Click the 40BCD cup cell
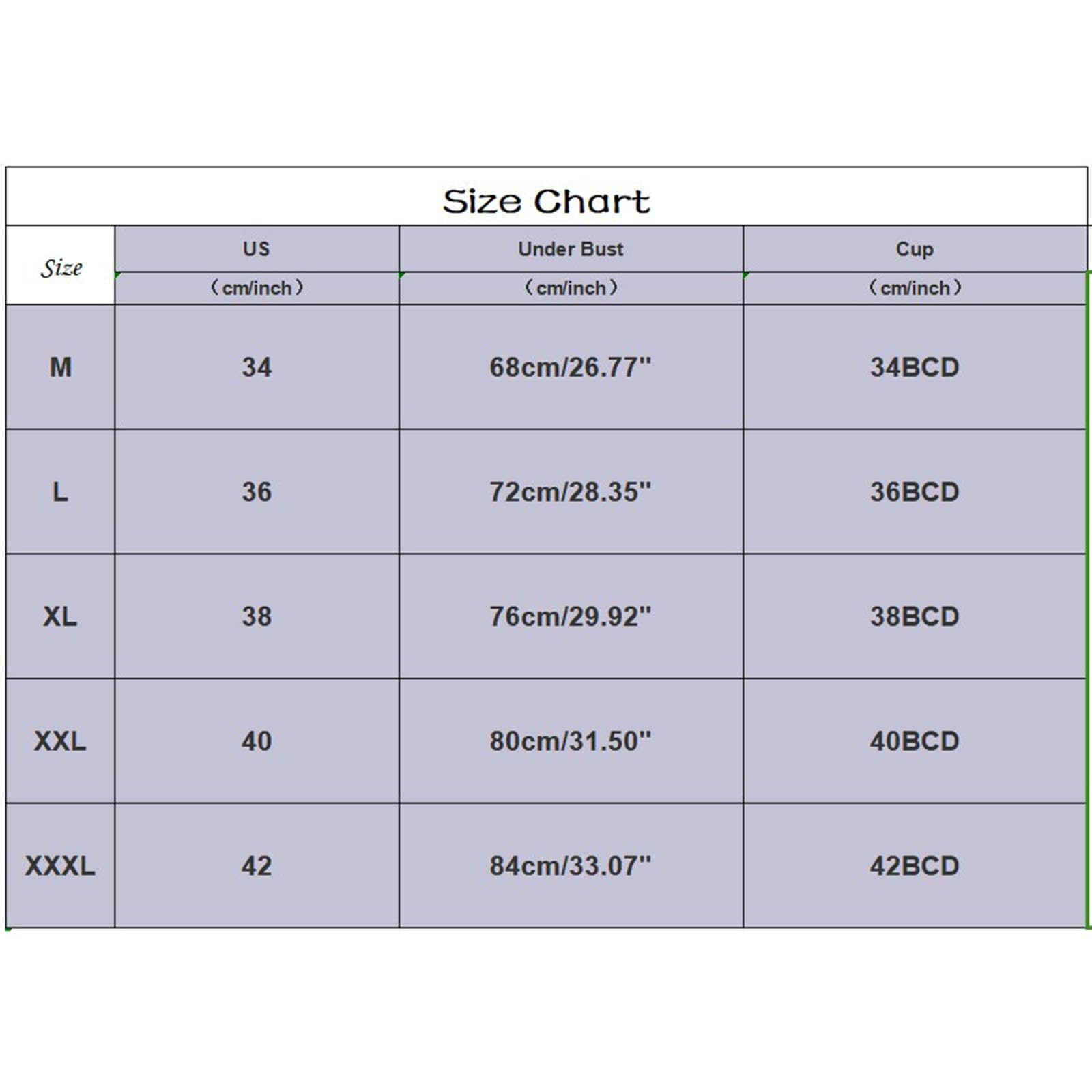1092x1092 pixels. point(915,741)
